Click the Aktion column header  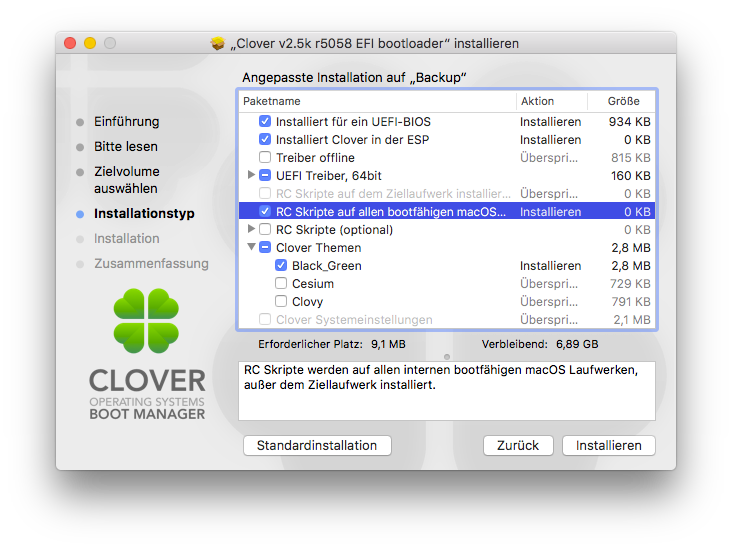pos(552,101)
